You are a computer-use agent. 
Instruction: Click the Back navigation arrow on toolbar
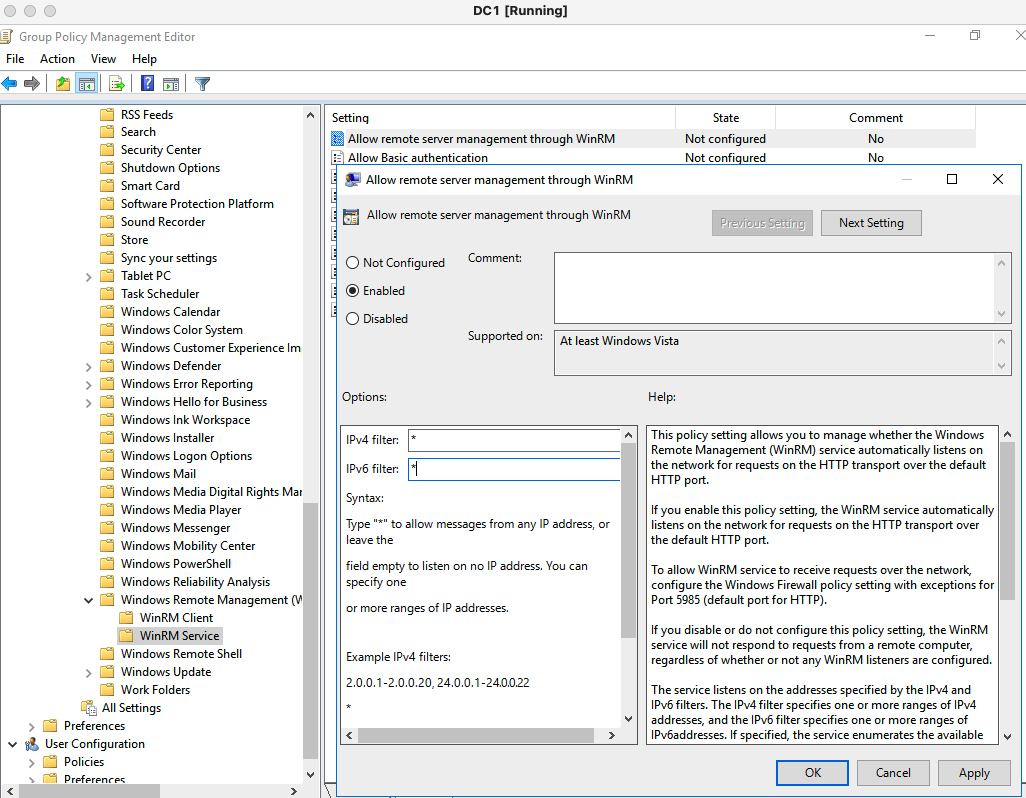(10, 83)
